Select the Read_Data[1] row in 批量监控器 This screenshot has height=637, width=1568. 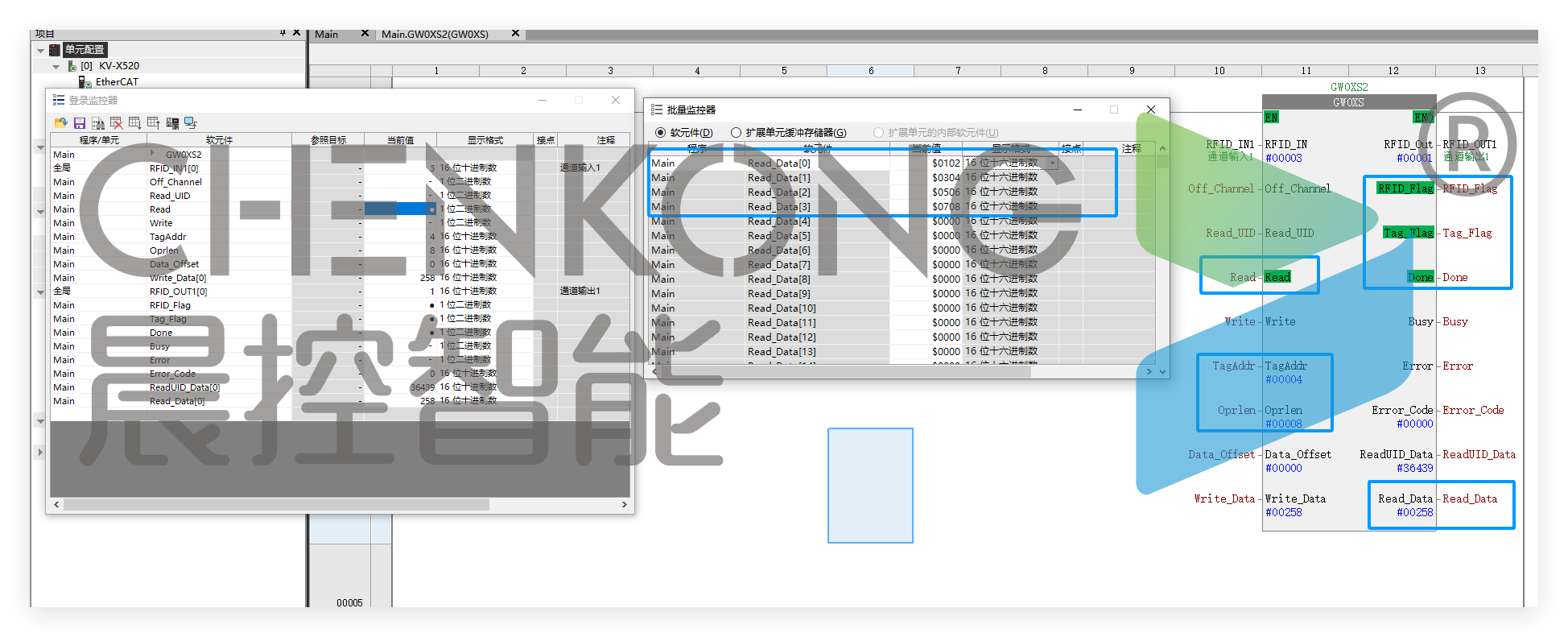tap(902, 178)
